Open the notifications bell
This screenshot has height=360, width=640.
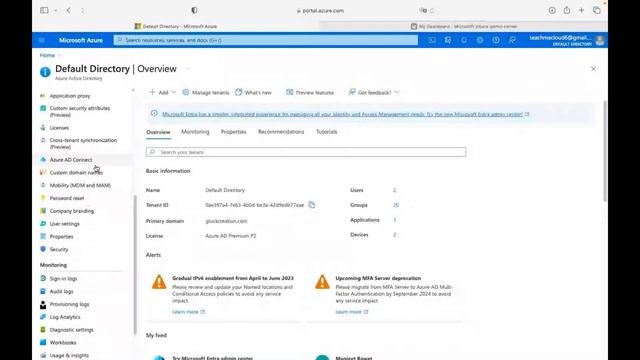464,40
